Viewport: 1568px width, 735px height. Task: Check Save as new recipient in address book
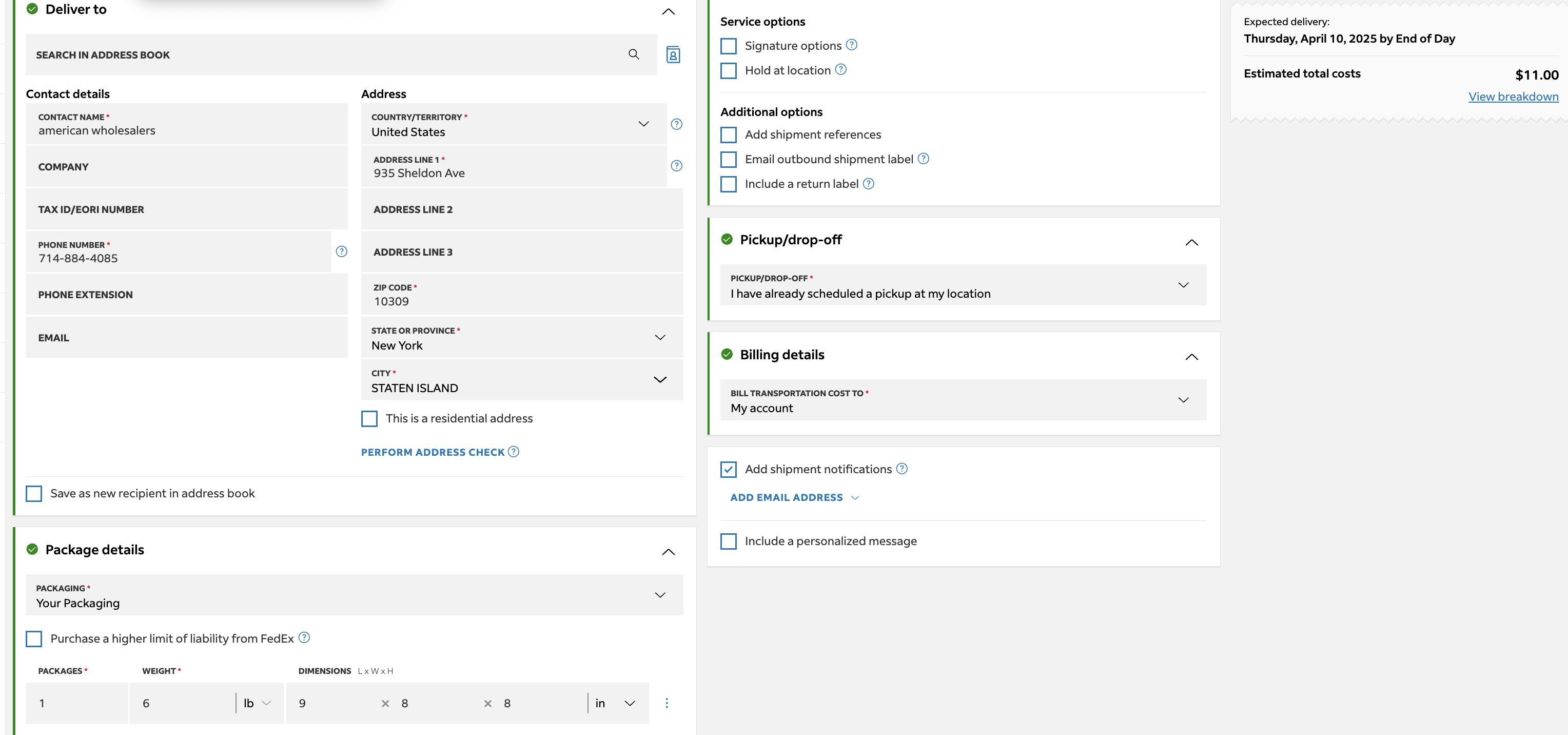[x=34, y=494]
